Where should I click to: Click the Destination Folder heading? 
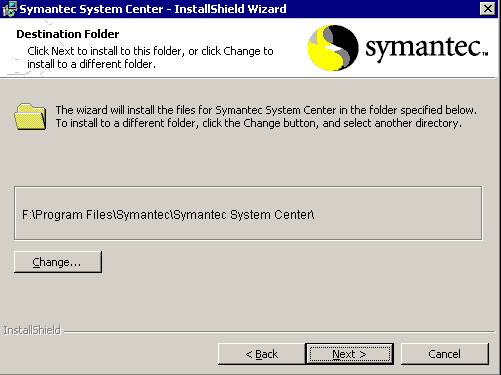pyautogui.click(x=68, y=34)
